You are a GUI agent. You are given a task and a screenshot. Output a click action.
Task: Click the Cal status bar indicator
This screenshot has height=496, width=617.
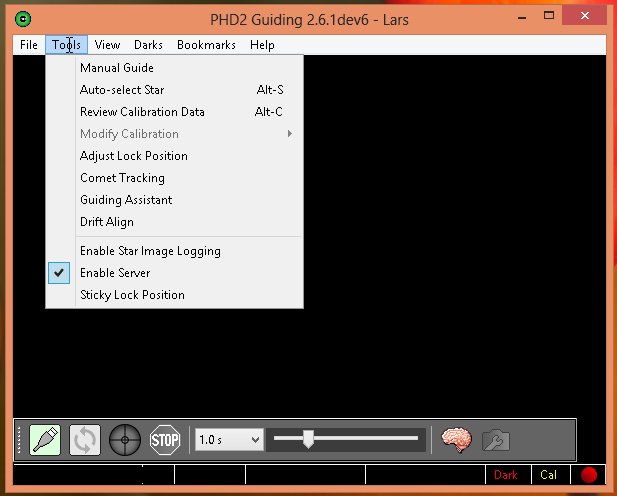550,475
